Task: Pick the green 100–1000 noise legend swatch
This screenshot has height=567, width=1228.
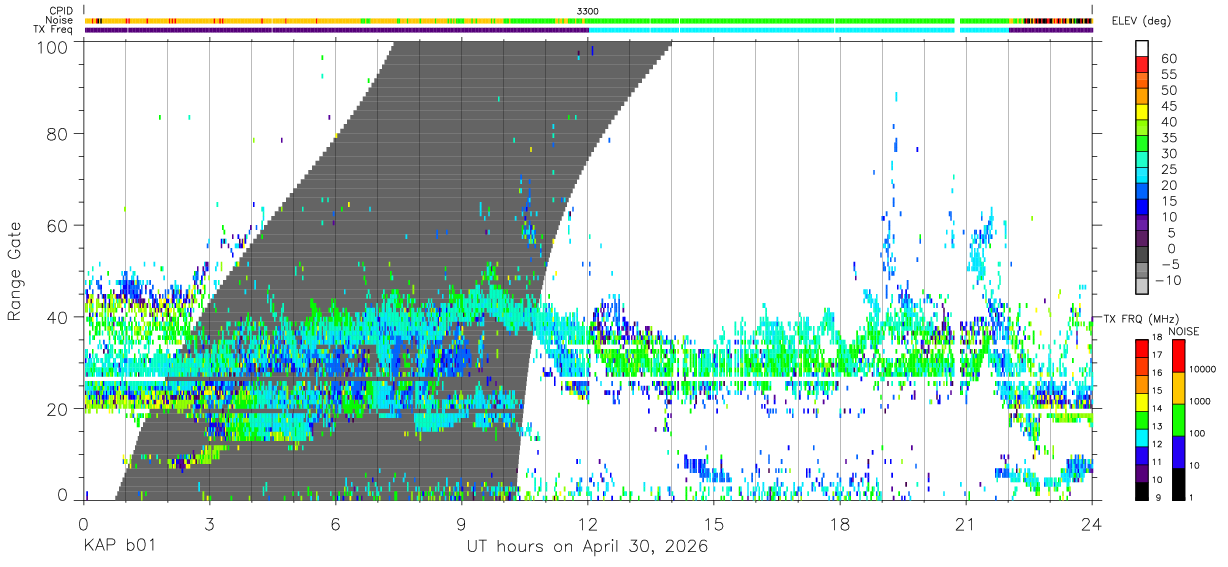Action: tap(1177, 419)
